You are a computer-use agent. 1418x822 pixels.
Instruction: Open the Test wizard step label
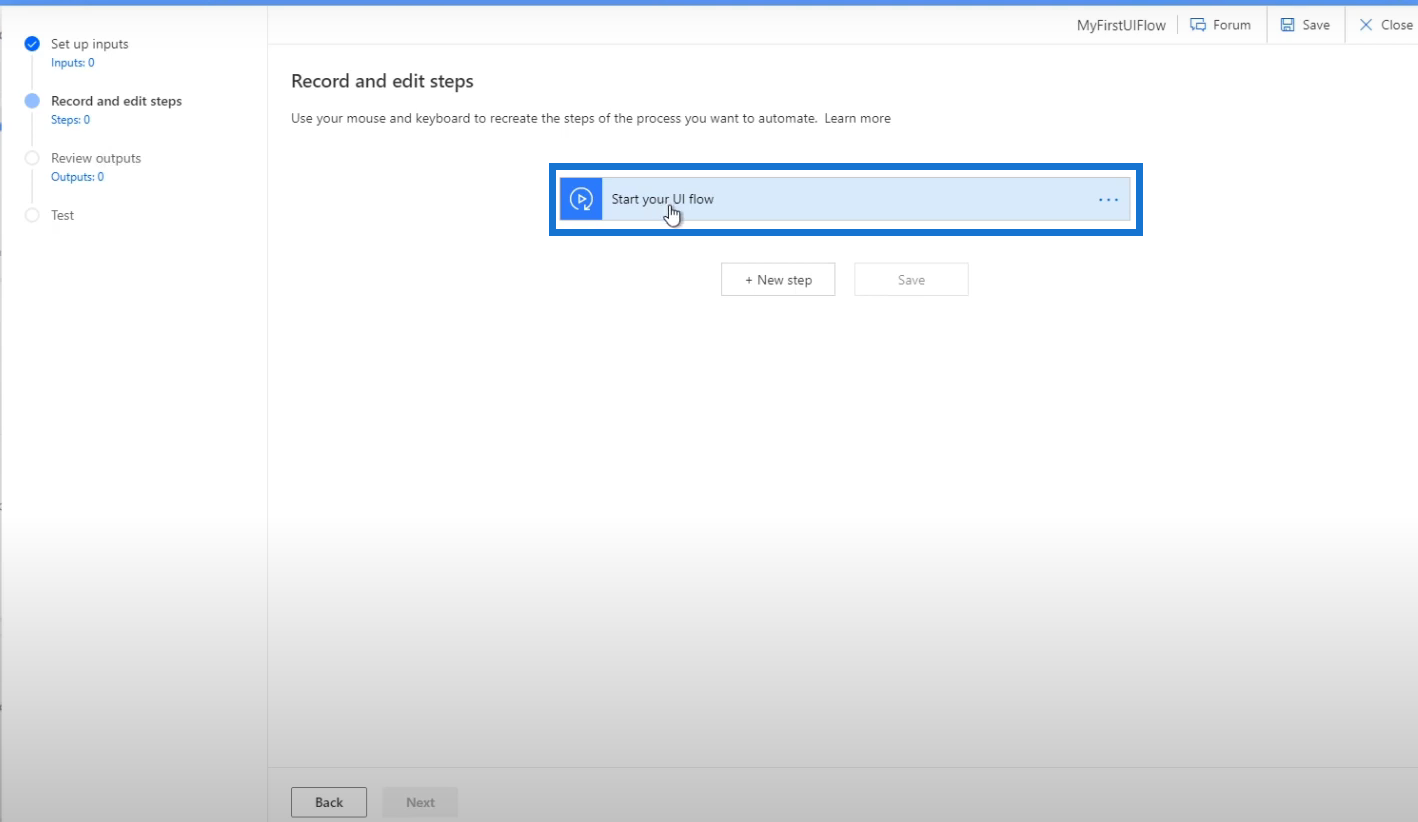pyautogui.click(x=63, y=215)
